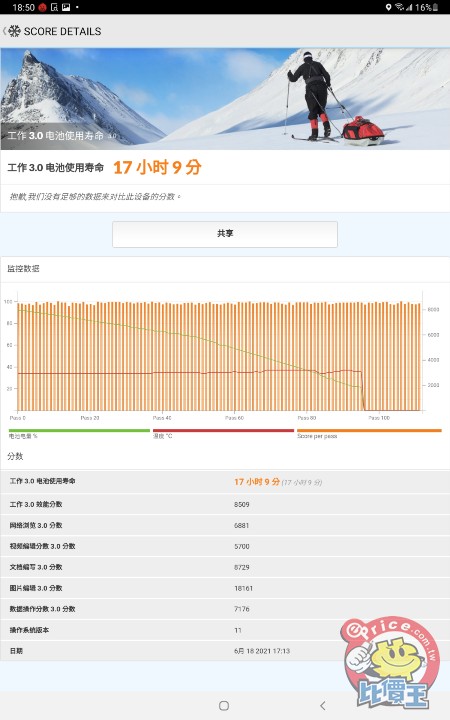
Task: Tap the 共享 share button
Action: (225, 234)
